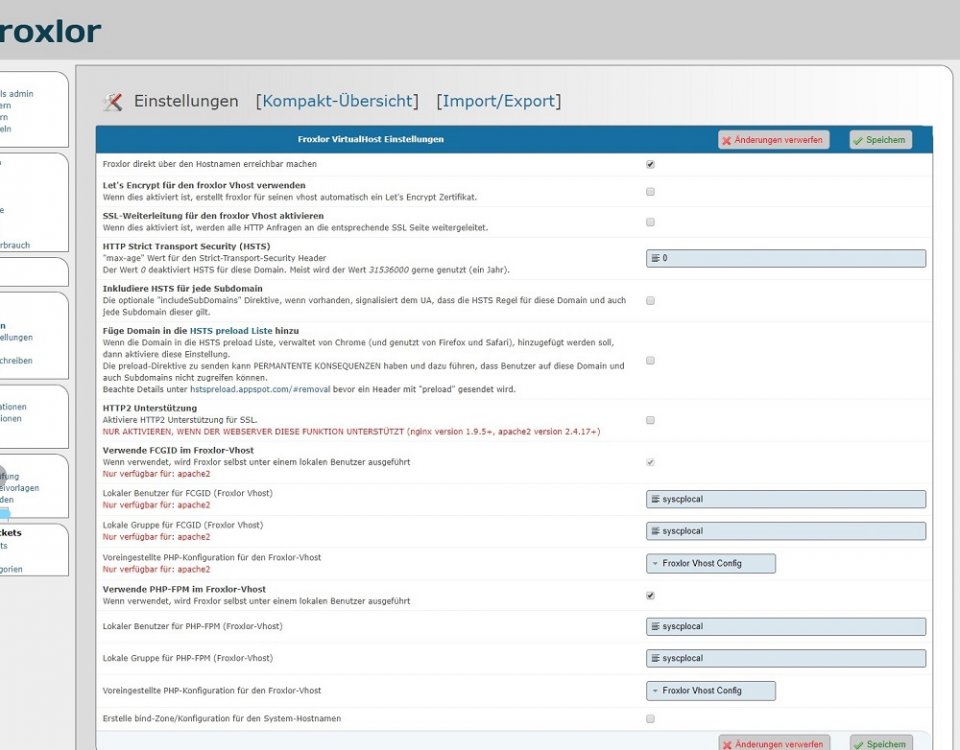
Task: Click the green checkmark icon on bottom Speichern
Action: [x=858, y=745]
